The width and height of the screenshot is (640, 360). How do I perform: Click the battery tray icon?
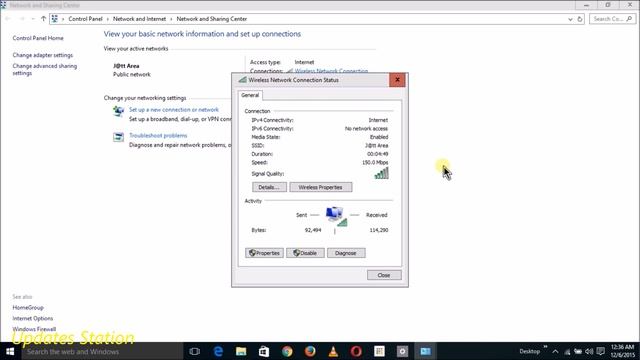click(x=578, y=351)
